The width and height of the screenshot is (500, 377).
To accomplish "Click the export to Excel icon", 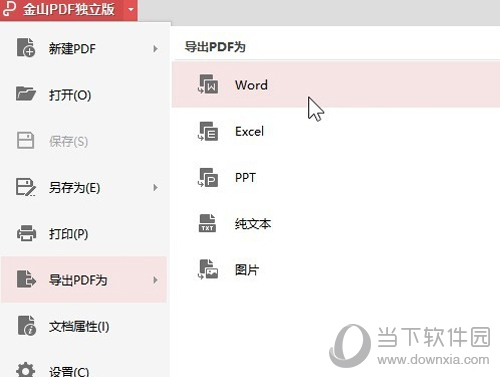I will 208,131.
